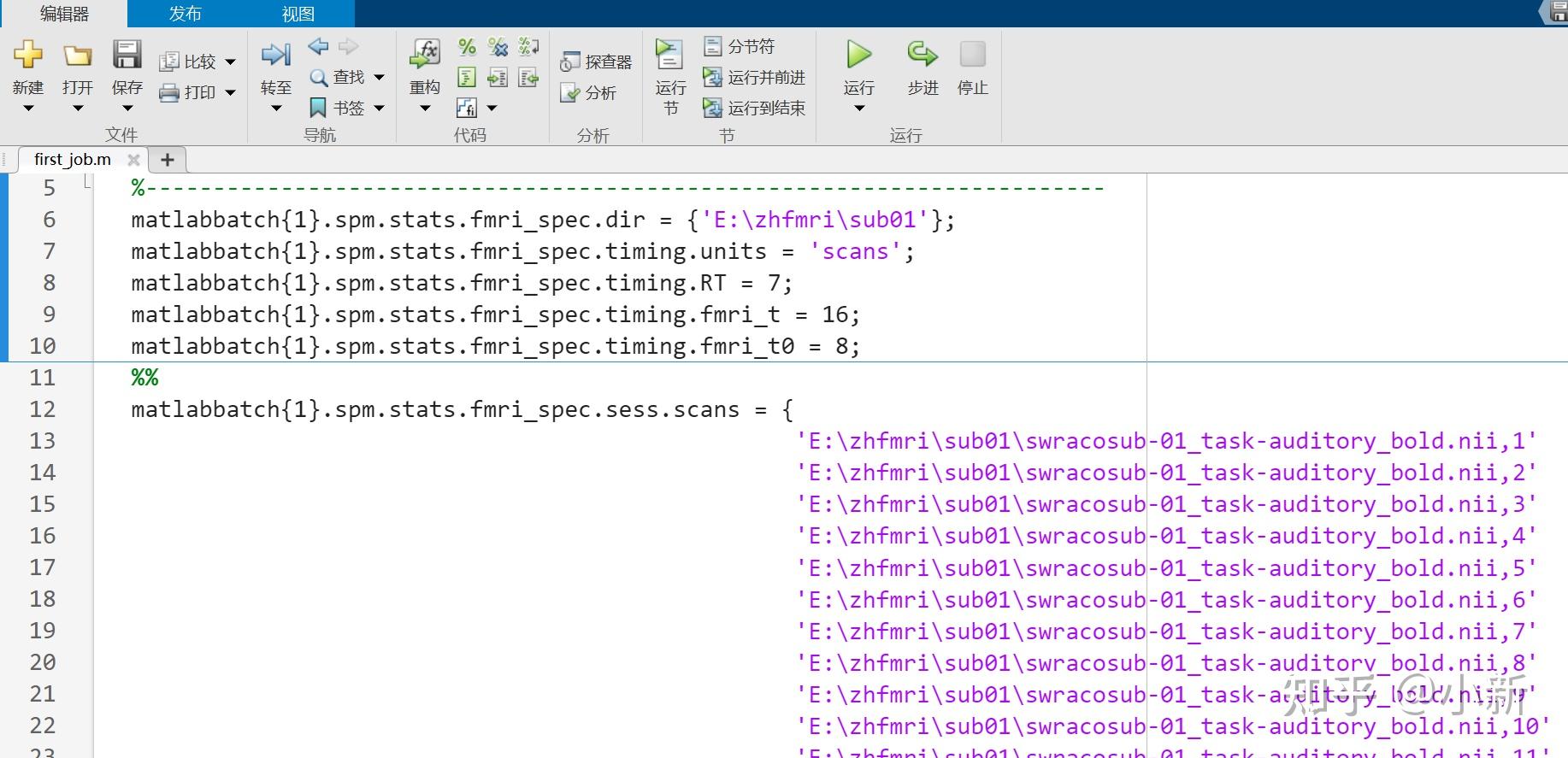Screen dimensions: 1568x758
Task: Click line number 6 in the gutter
Action: pyautogui.click(x=50, y=220)
